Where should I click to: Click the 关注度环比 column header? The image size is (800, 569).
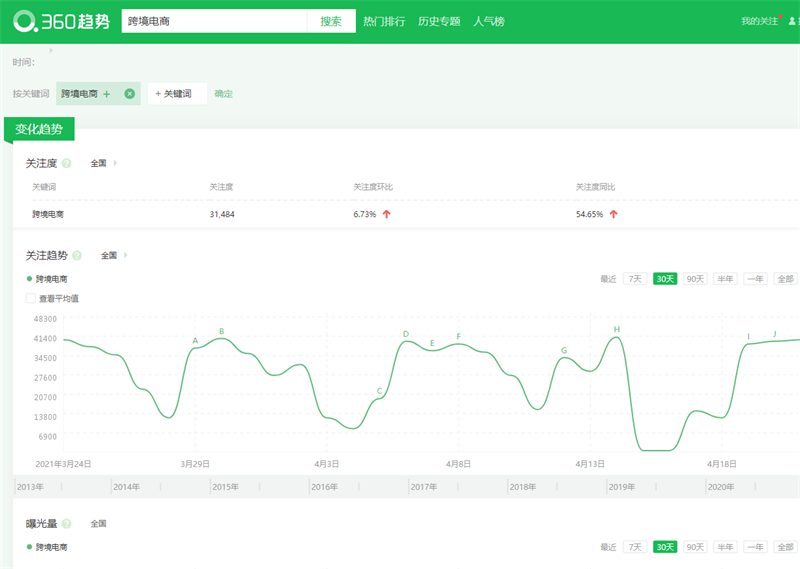pos(373,187)
